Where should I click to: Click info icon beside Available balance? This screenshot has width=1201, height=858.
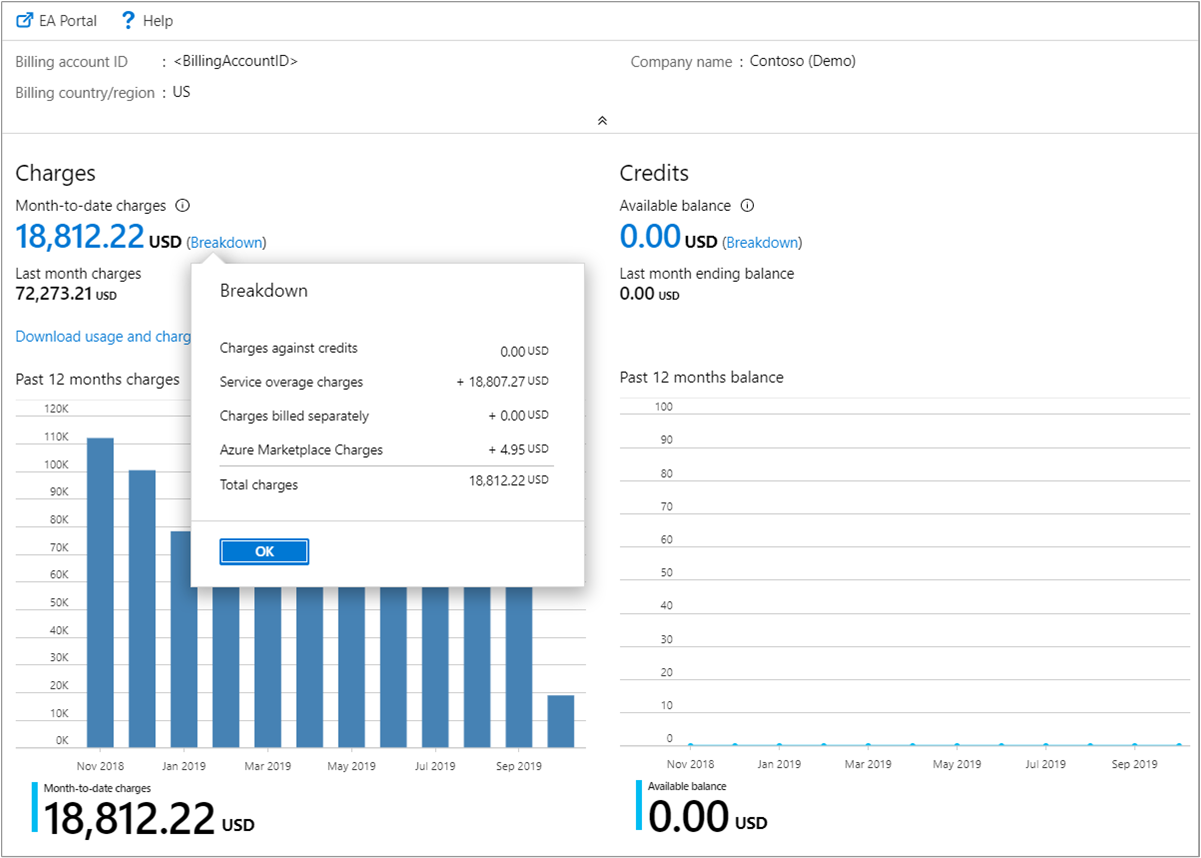tap(747, 206)
